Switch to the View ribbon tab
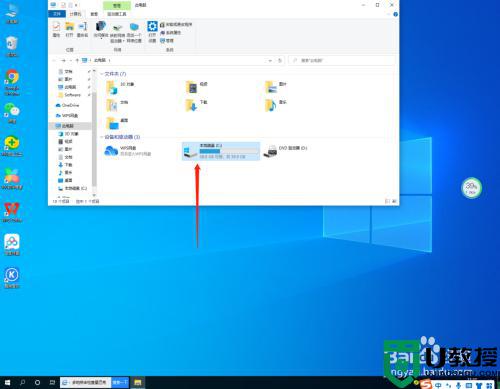 click(x=94, y=14)
